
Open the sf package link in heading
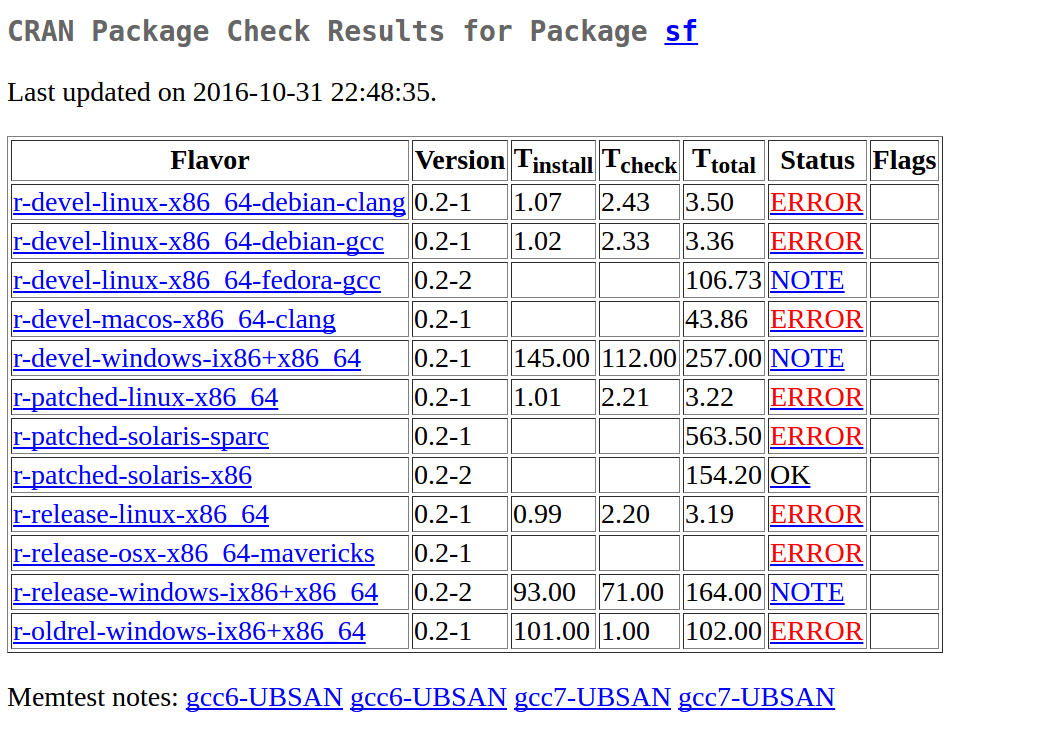pos(680,32)
